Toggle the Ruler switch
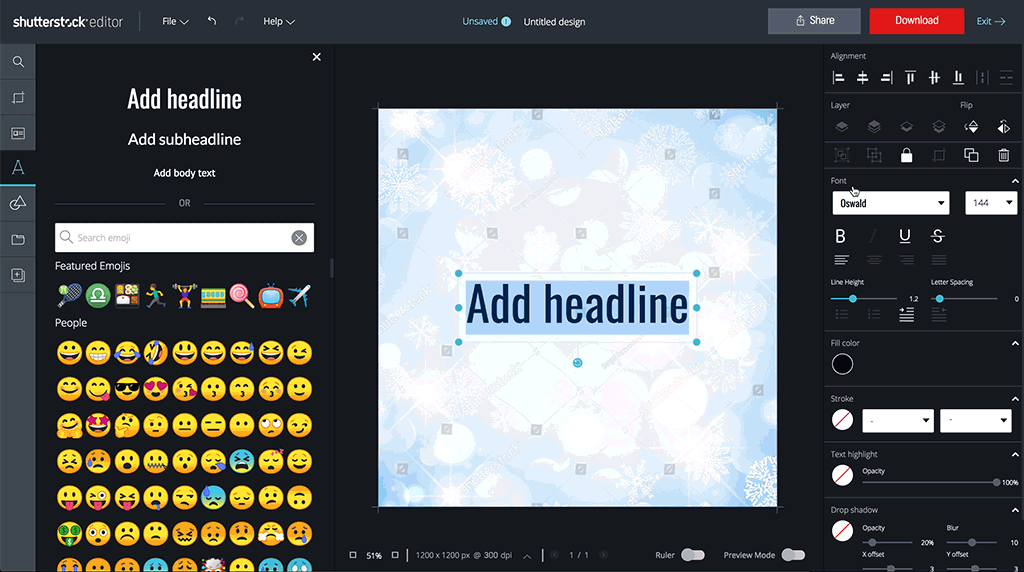The height and width of the screenshot is (572, 1024). (693, 555)
